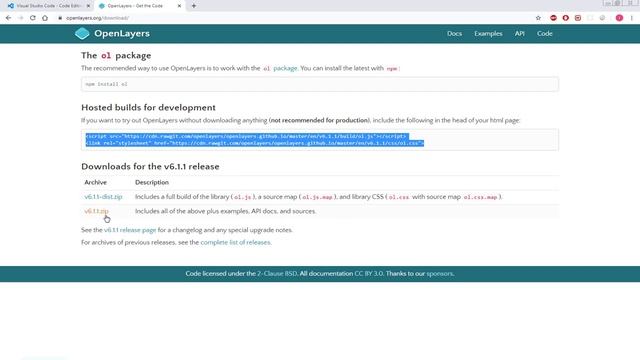Open a new browser tab
This screenshot has height=360, width=640.
click(x=194, y=6)
